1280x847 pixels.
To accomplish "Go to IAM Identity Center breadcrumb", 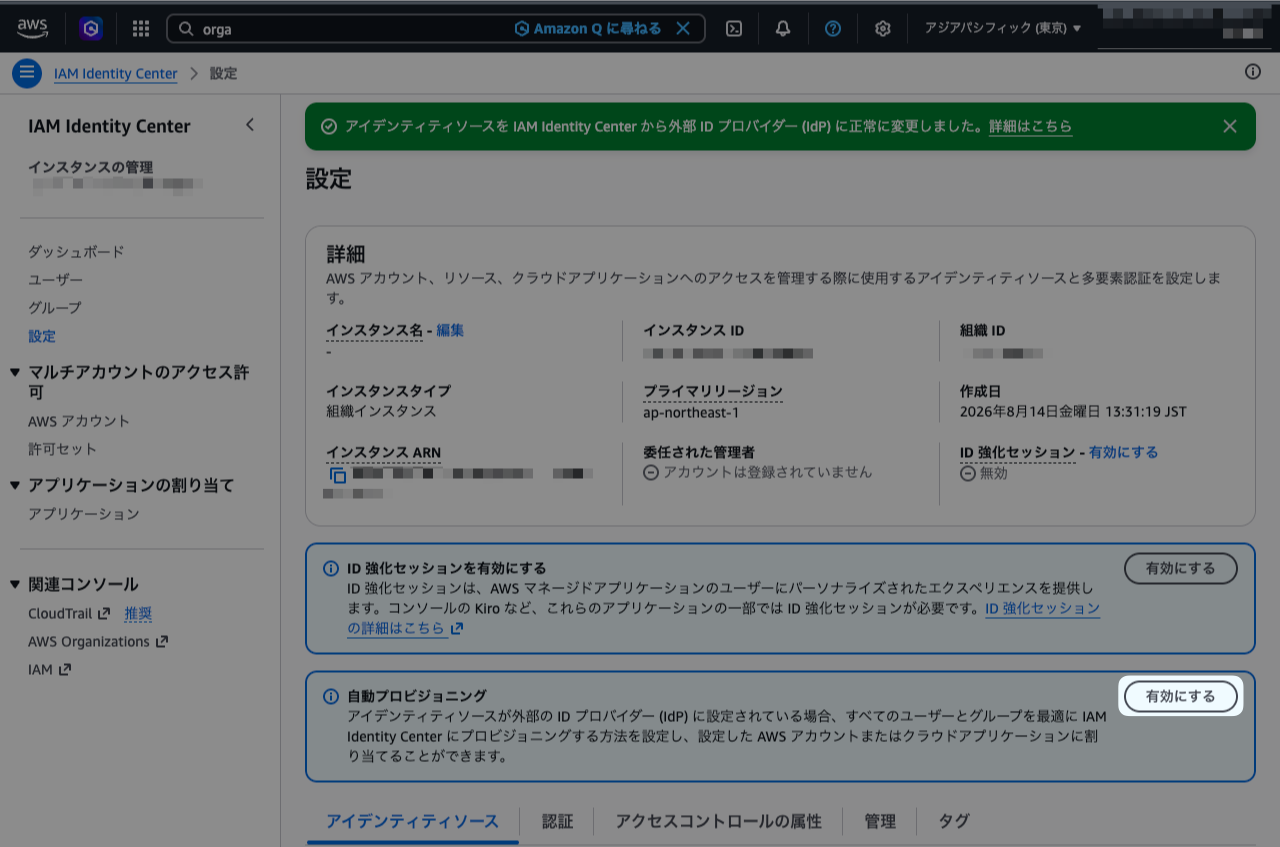I will pos(115,74).
